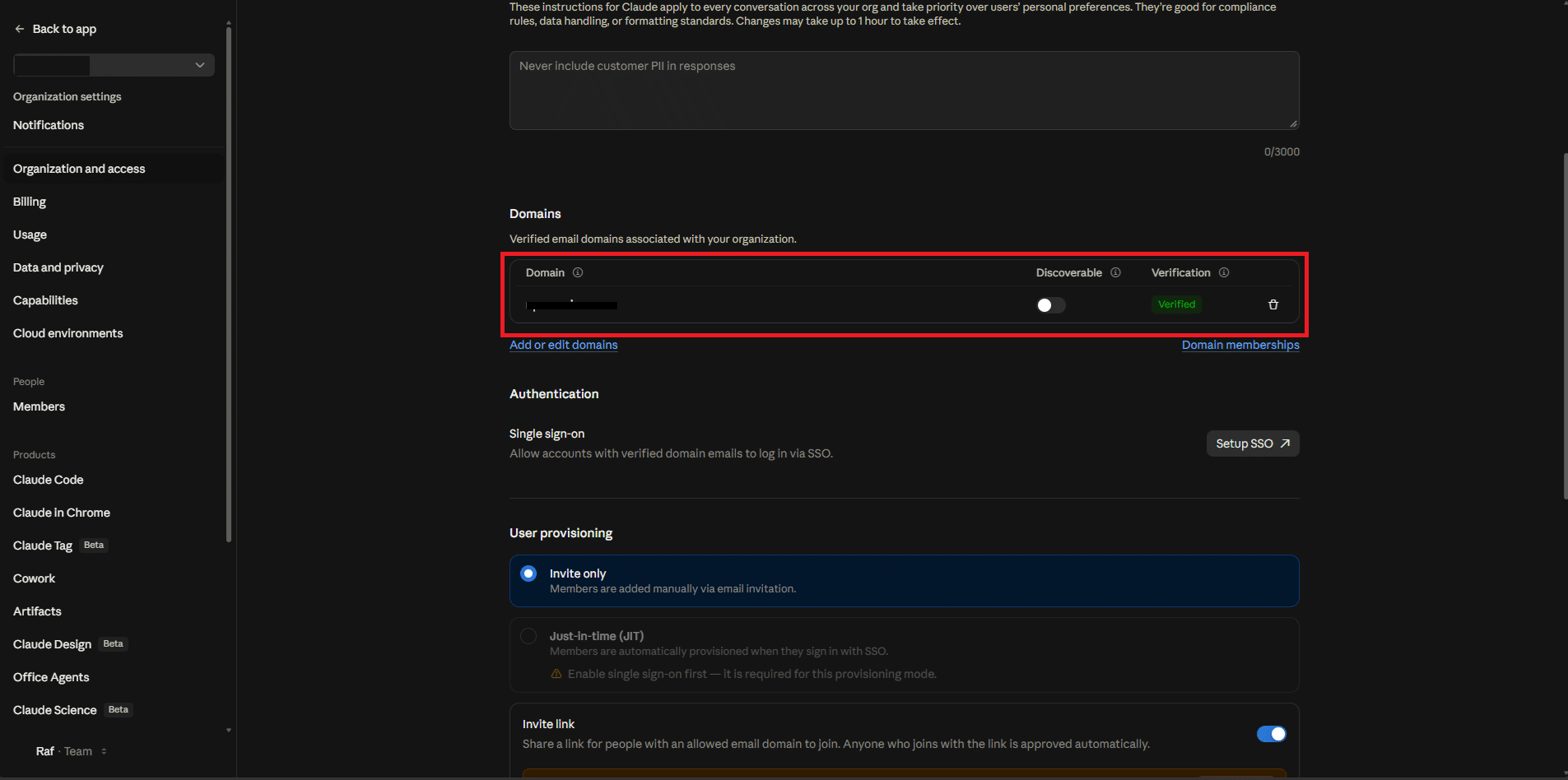The height and width of the screenshot is (780, 1568).
Task: Click the warning icon in Just-in-time option
Action: click(556, 674)
